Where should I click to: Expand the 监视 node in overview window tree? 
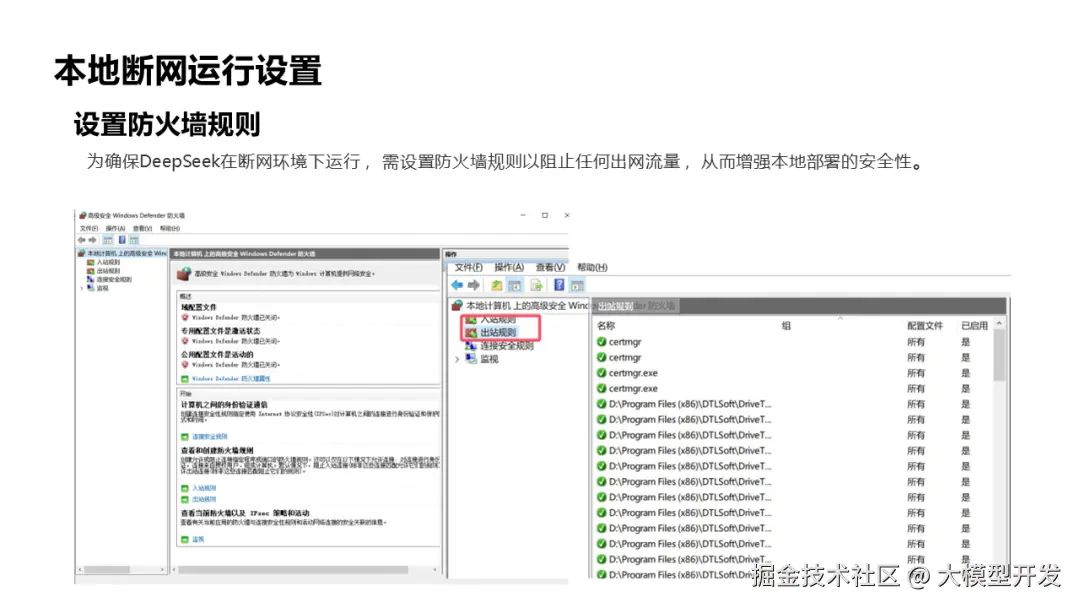[81, 289]
